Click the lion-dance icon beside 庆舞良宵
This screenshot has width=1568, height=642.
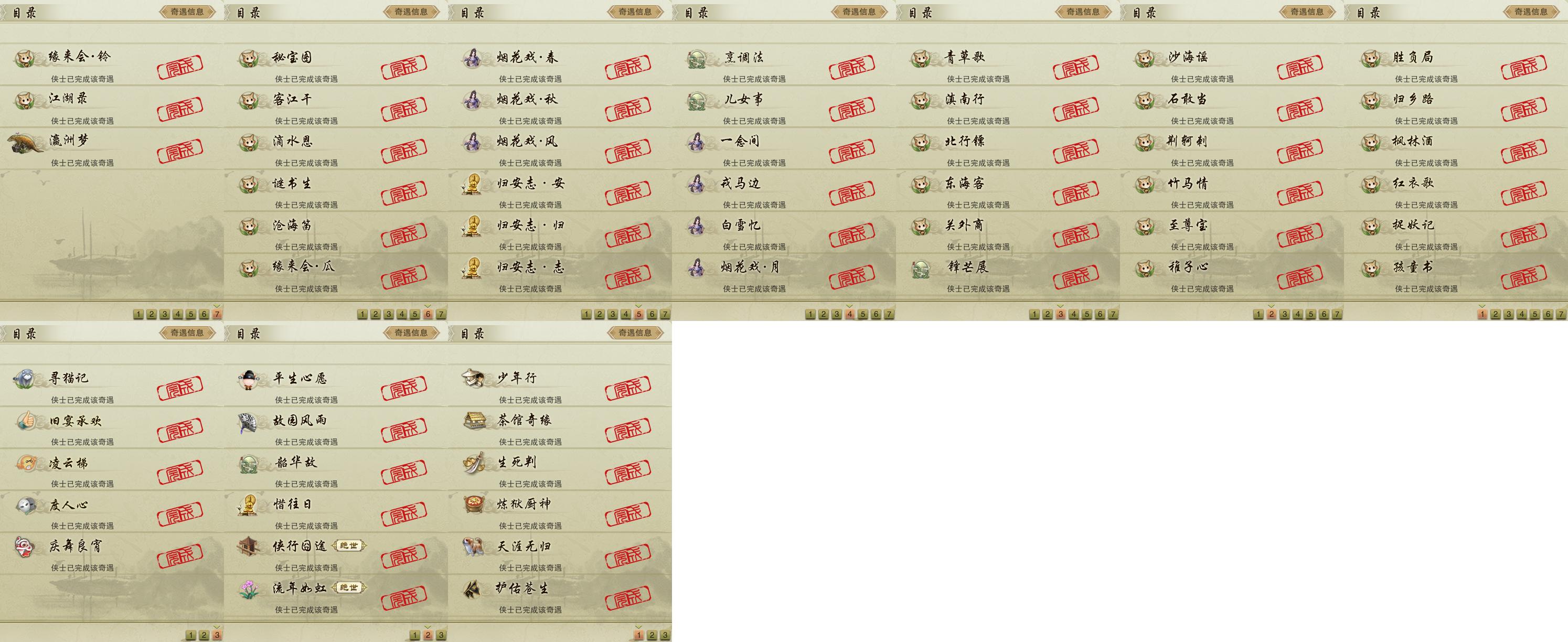tap(25, 547)
